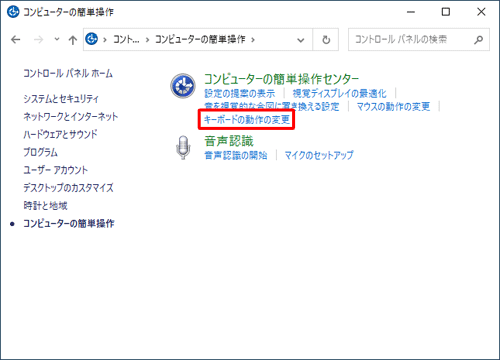Minimize the Control Panel window
Image resolution: width=500 pixels, height=360 pixels.
pyautogui.click(x=411, y=12)
